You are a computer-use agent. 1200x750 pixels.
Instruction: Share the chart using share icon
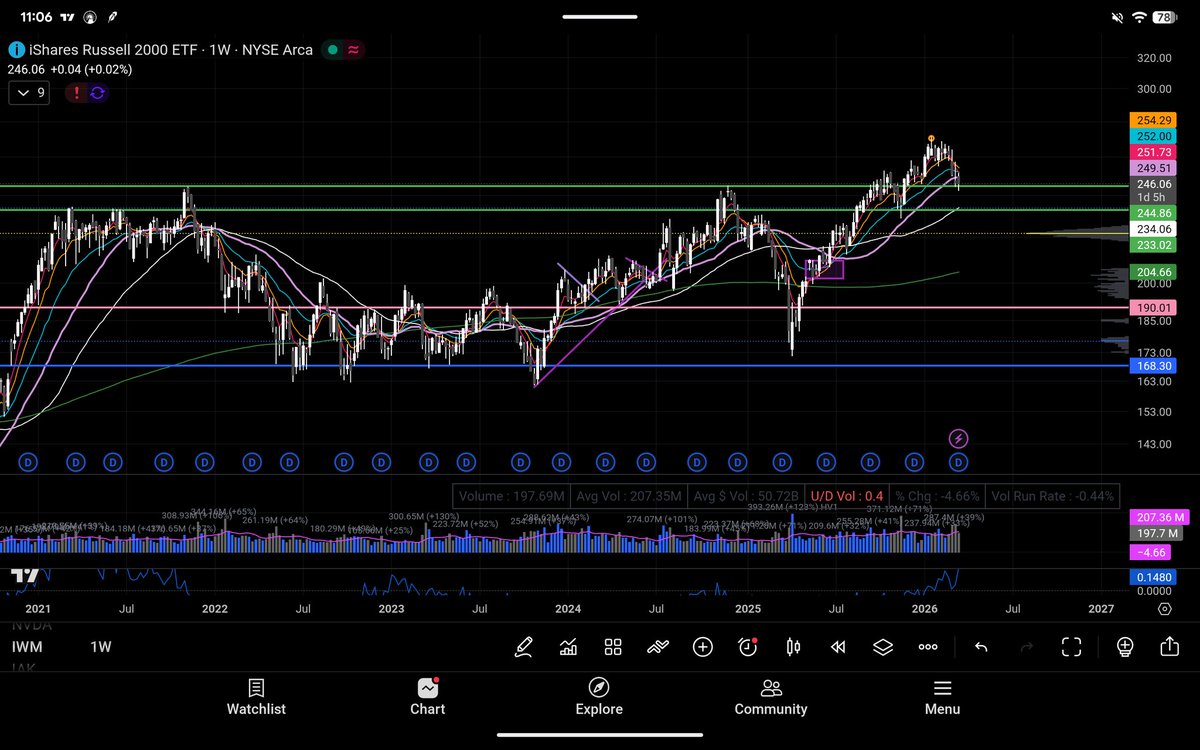click(1170, 646)
